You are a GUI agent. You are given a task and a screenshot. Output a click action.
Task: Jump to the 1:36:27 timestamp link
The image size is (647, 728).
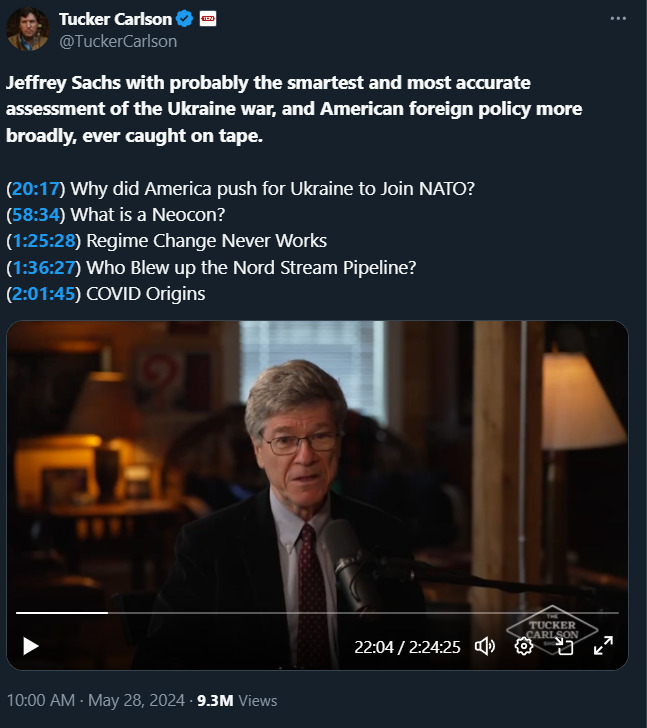click(43, 268)
